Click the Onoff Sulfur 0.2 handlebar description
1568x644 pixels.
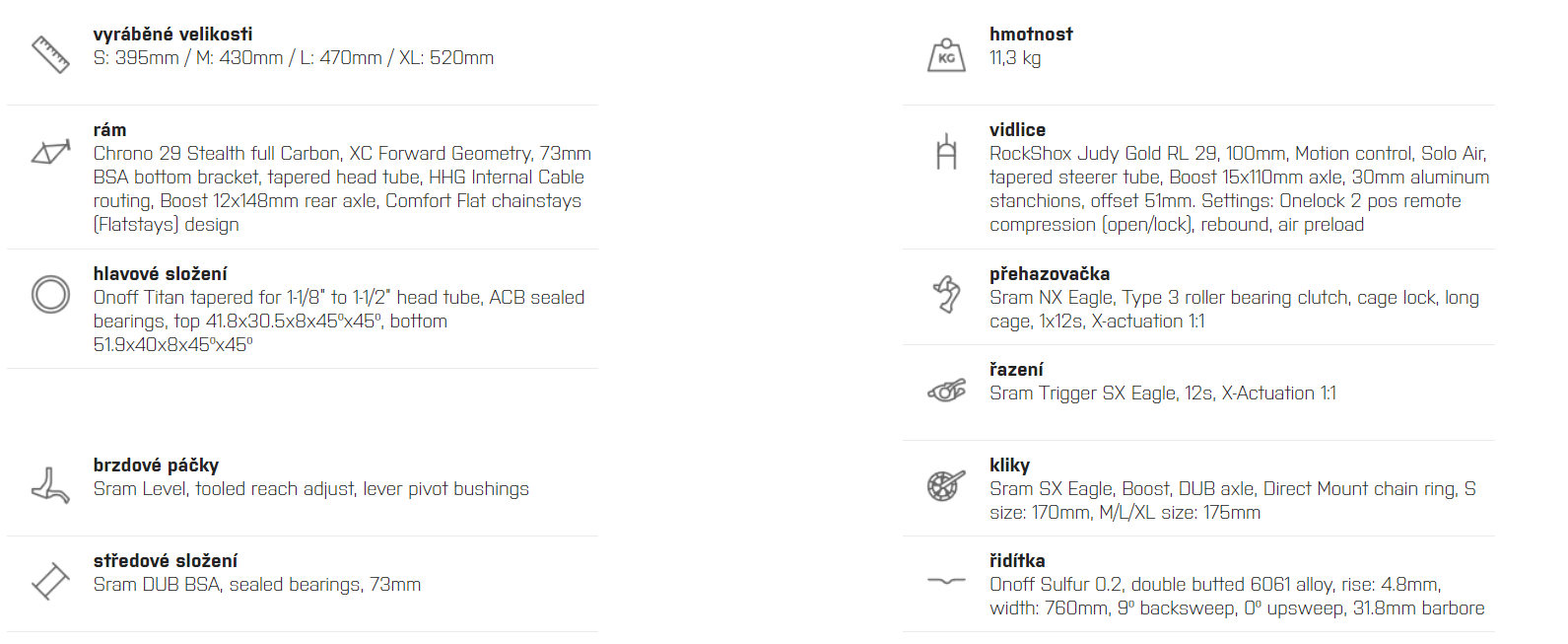click(x=1237, y=597)
